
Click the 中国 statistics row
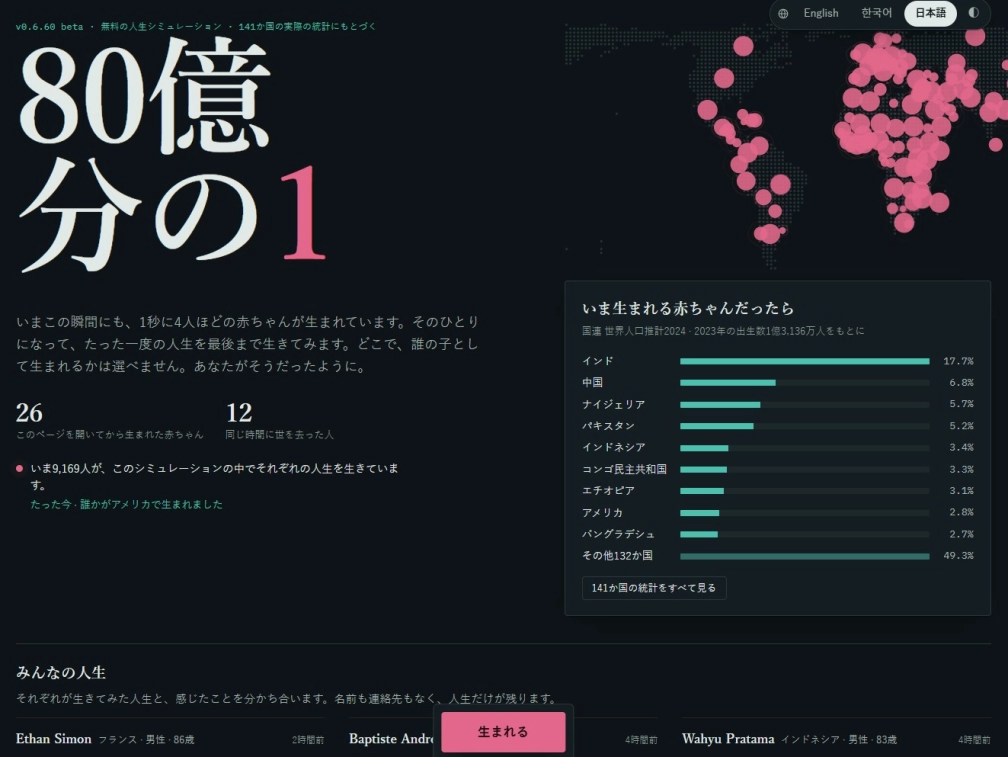pos(778,382)
